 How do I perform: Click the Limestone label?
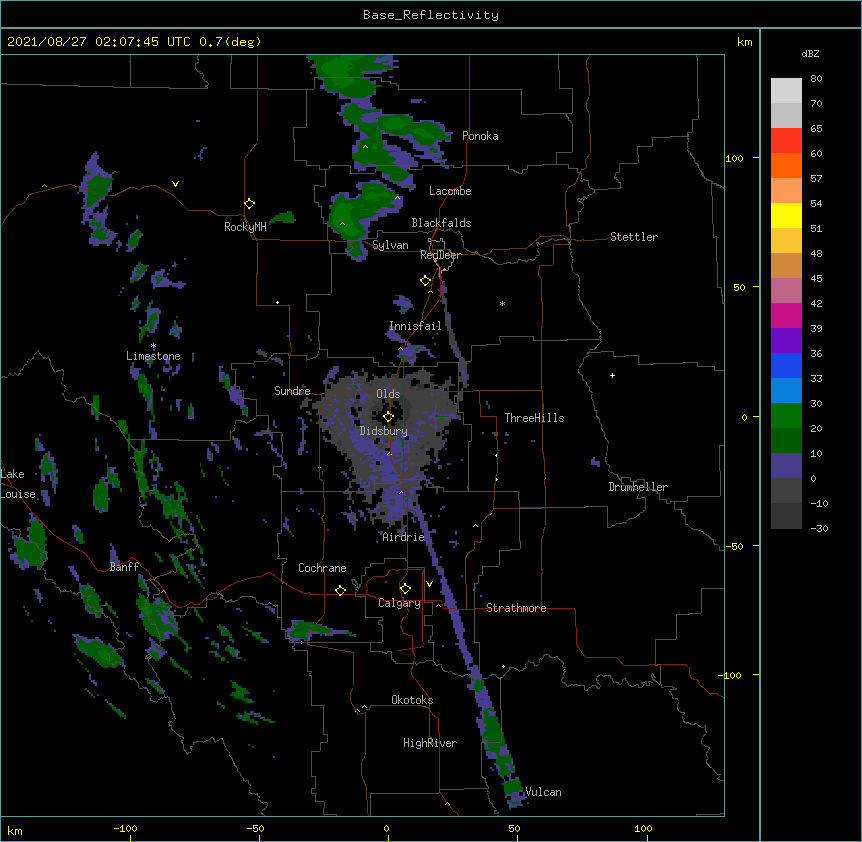[x=153, y=356]
